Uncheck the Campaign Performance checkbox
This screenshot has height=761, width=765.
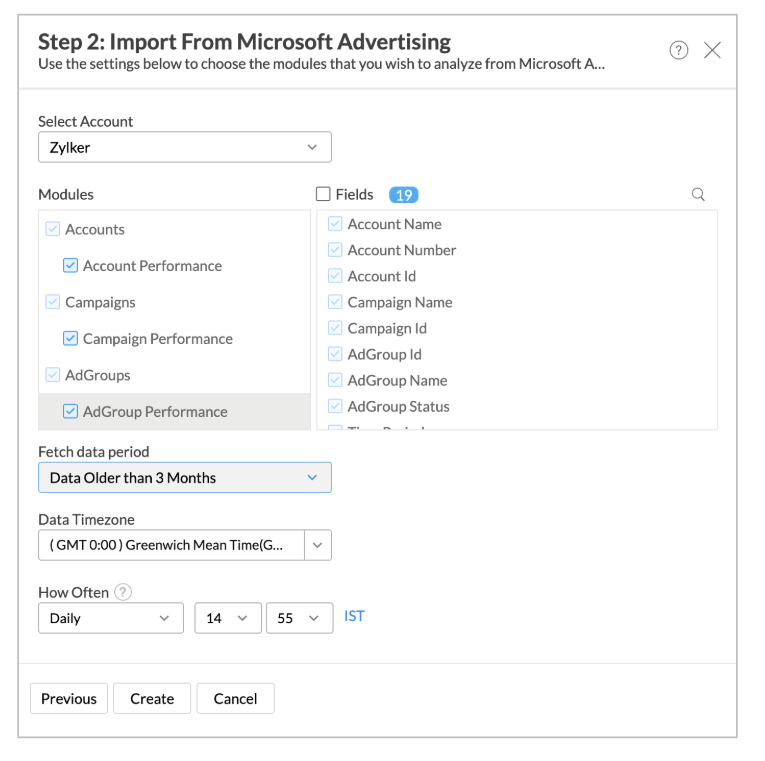tap(70, 338)
